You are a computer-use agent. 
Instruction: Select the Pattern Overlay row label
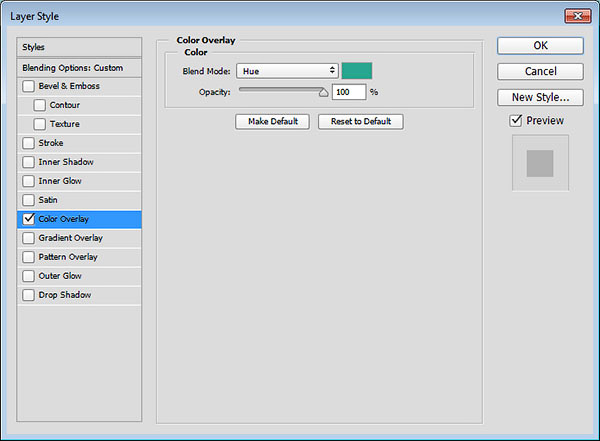tap(68, 257)
